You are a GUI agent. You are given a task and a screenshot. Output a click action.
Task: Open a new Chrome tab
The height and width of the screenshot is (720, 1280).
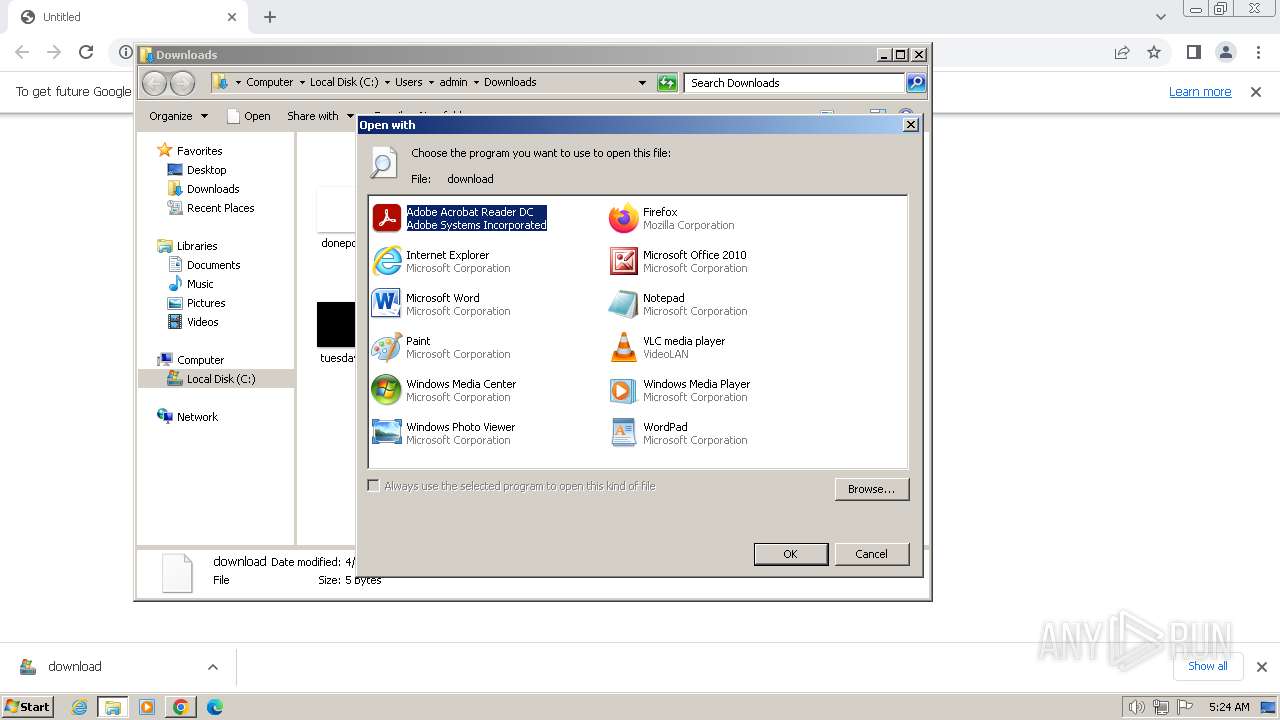(270, 17)
